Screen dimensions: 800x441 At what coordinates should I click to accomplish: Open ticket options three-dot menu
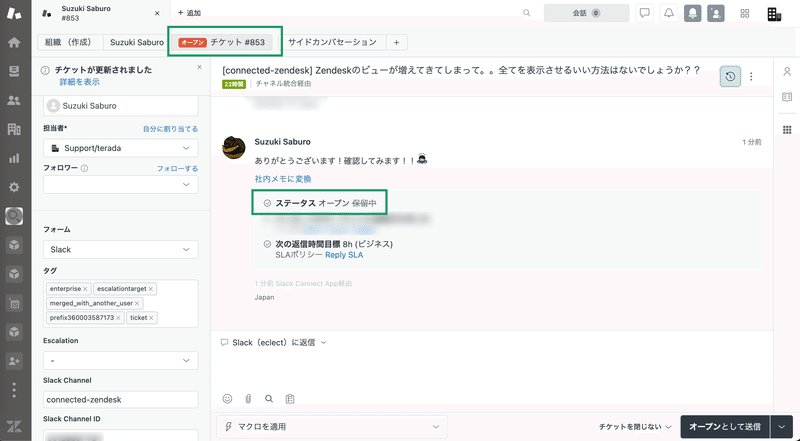coord(751,77)
